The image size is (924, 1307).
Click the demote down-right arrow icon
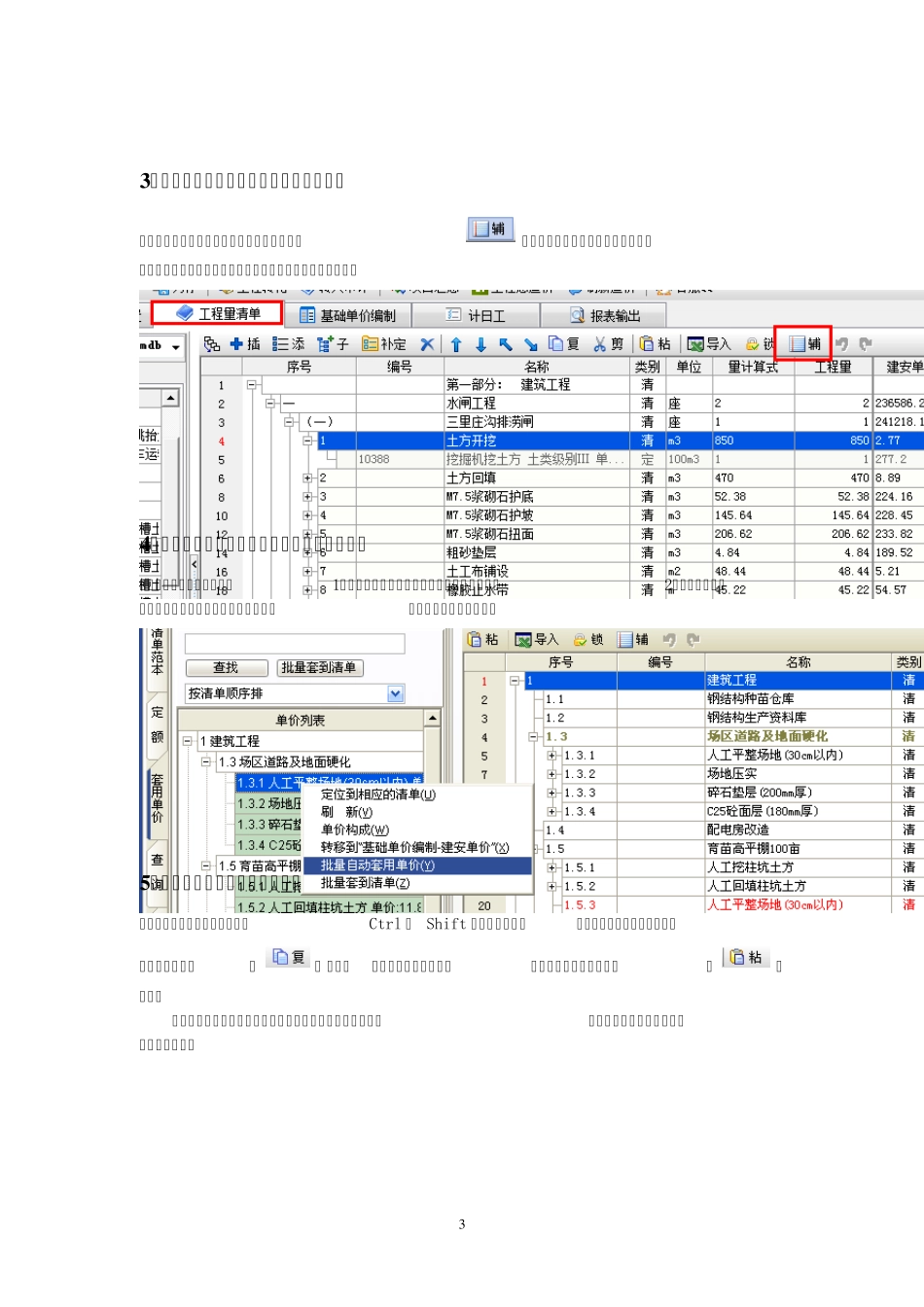[x=530, y=344]
